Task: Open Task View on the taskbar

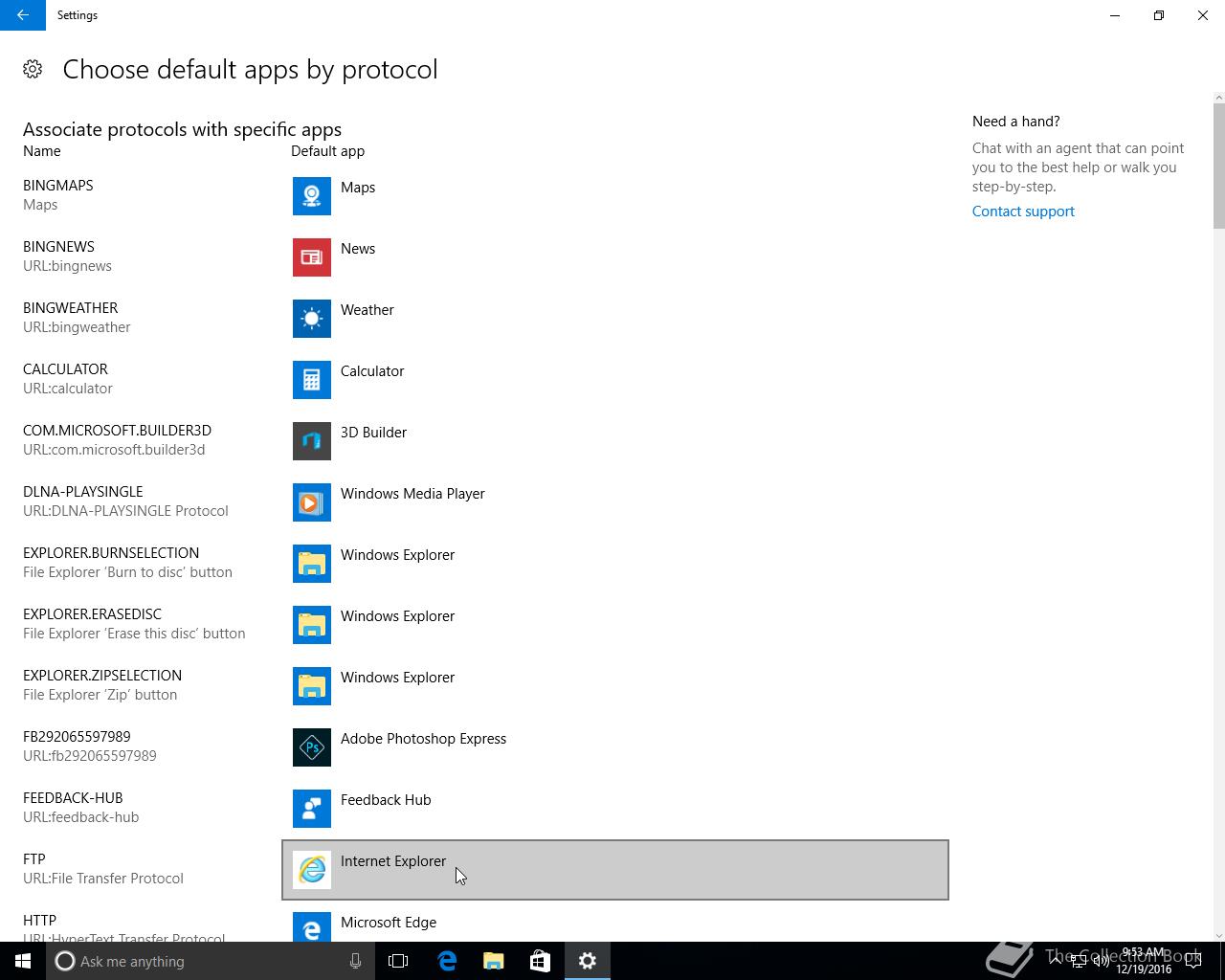Action: pos(398,961)
